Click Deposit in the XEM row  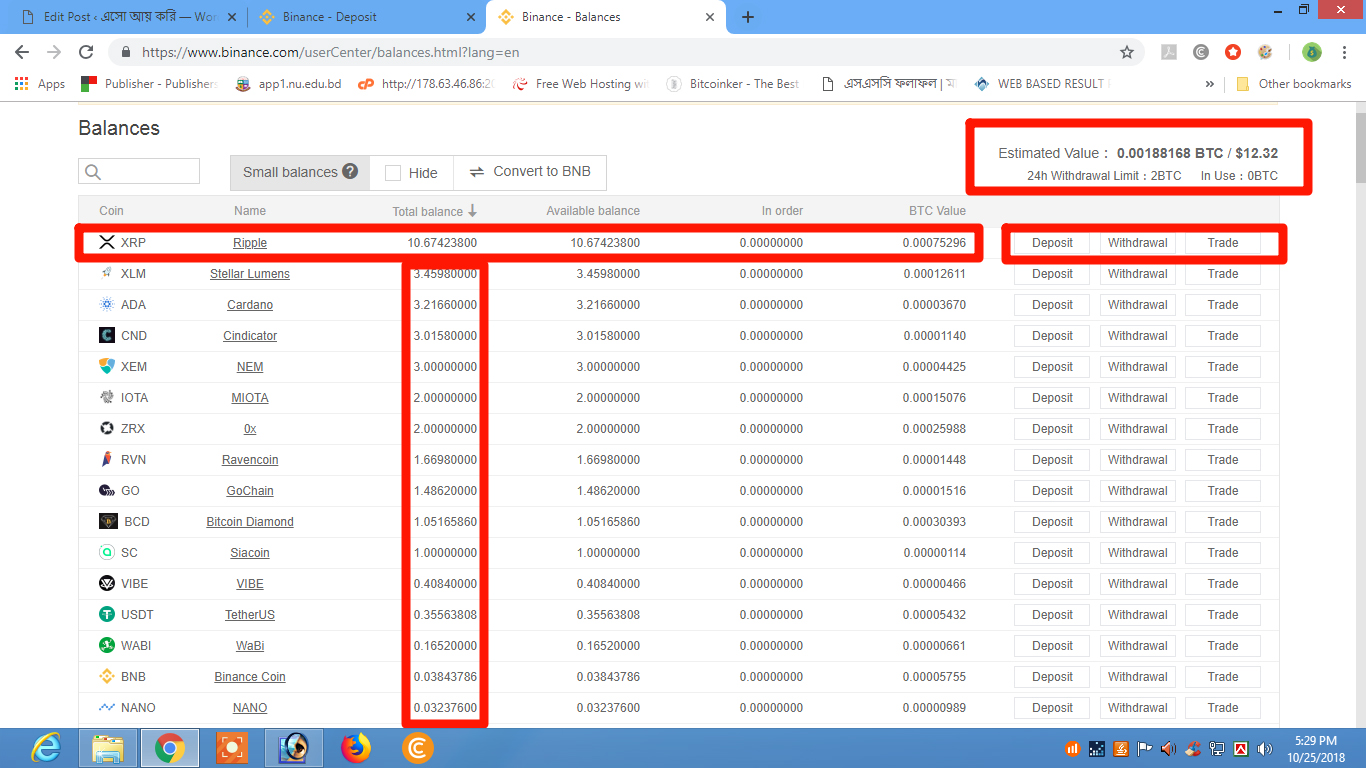tap(1052, 367)
